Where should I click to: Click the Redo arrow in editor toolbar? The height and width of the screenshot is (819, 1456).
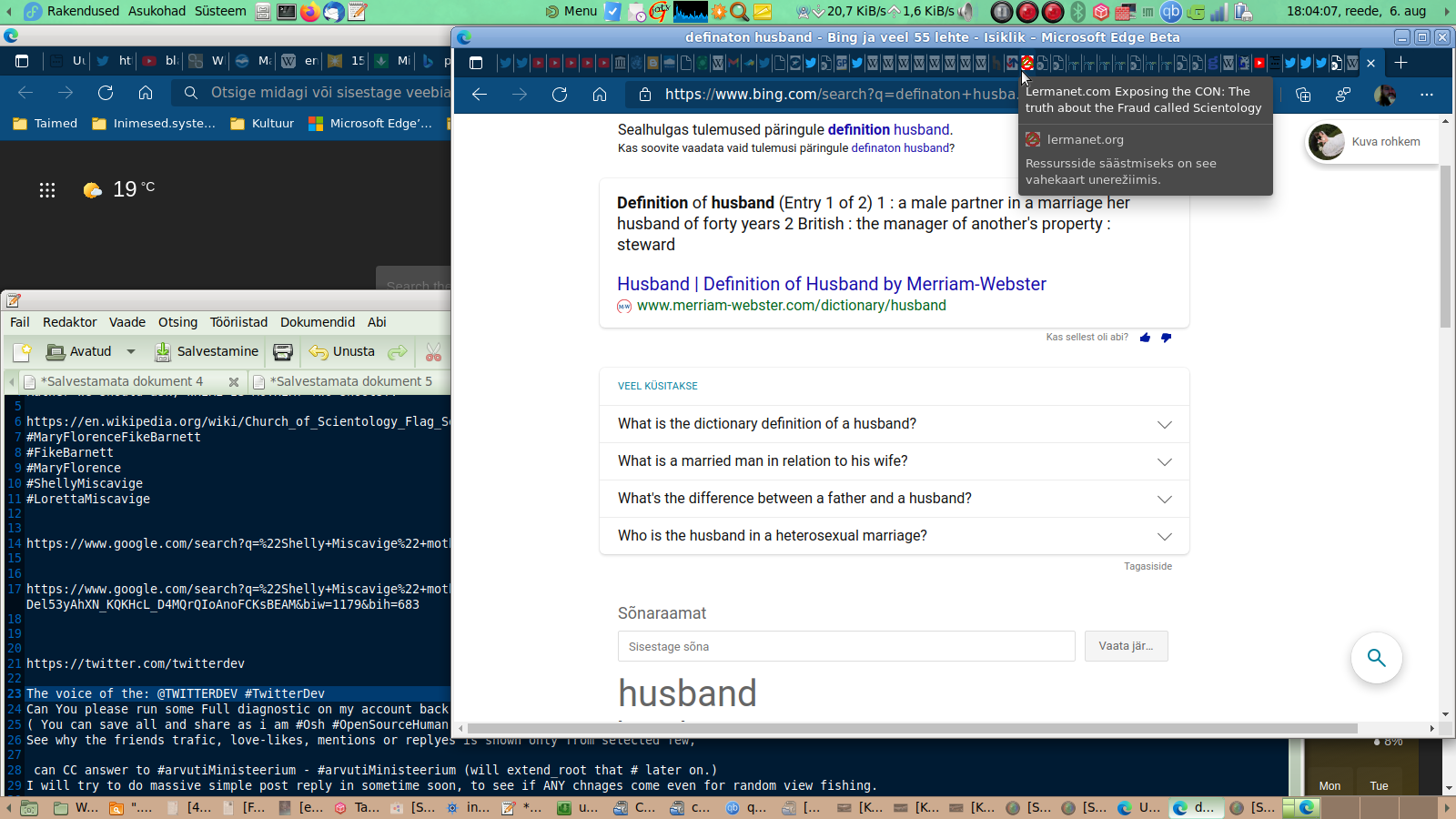point(397,352)
